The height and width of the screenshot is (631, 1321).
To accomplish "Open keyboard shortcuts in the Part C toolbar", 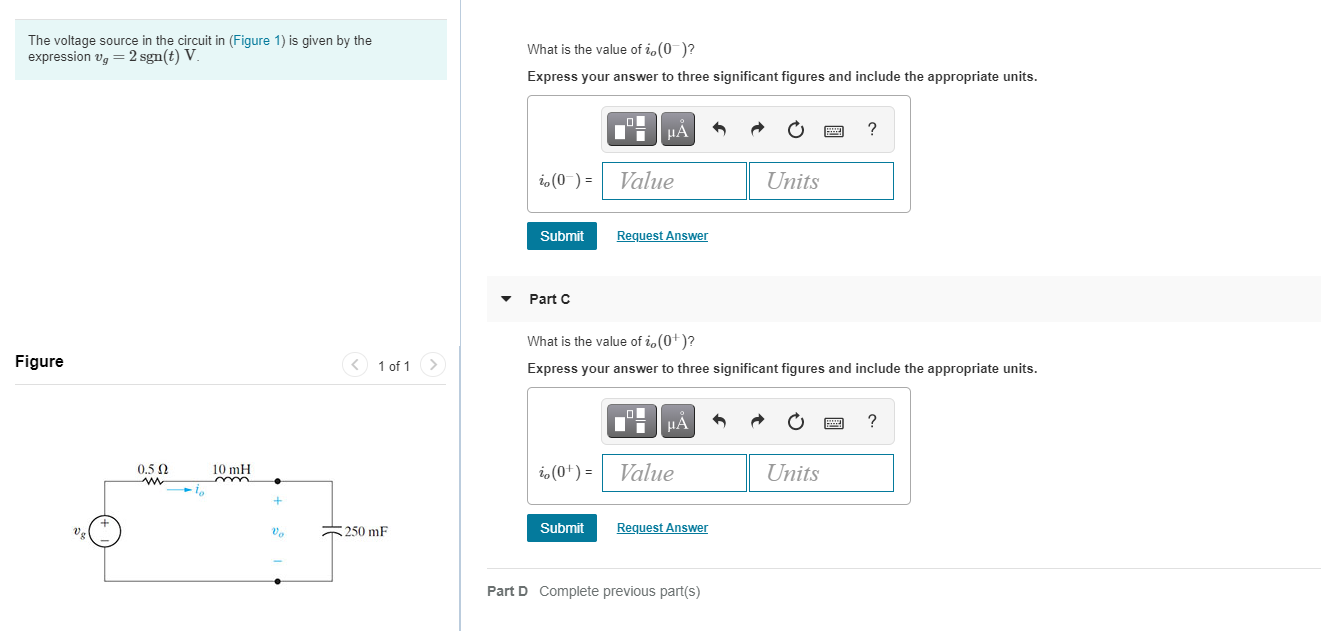I will 834,422.
